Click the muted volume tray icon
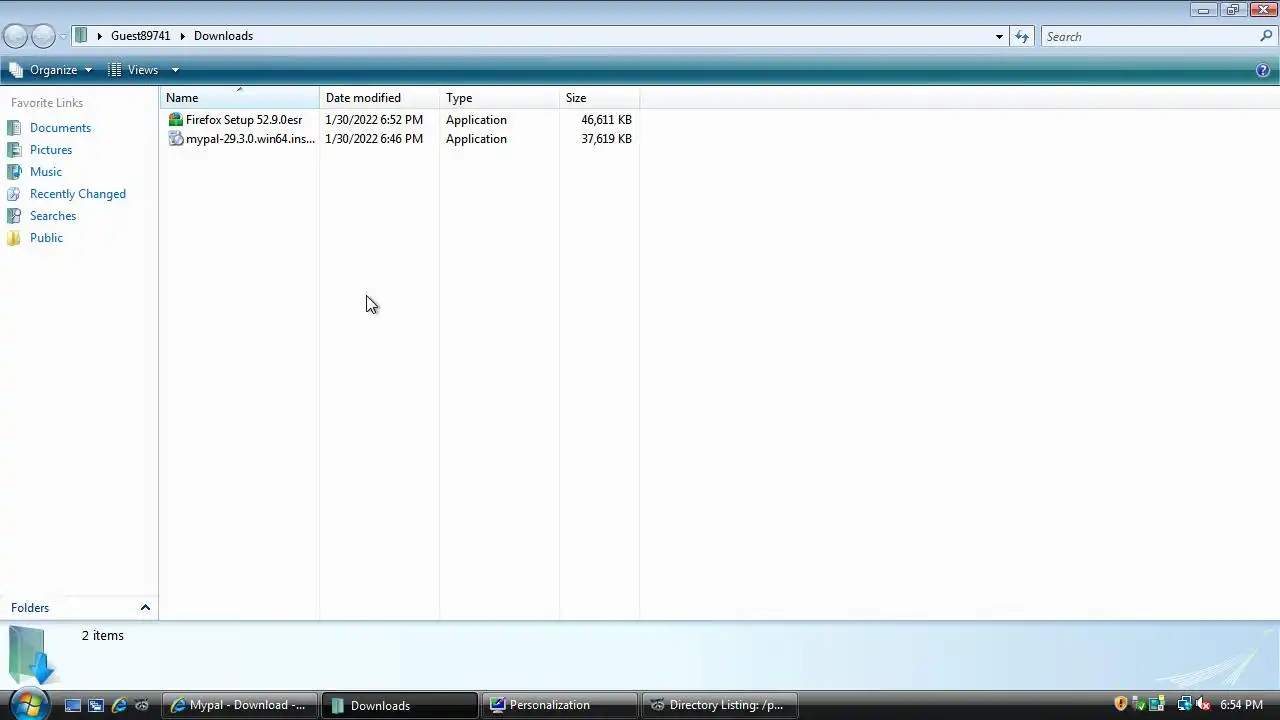 click(1203, 704)
